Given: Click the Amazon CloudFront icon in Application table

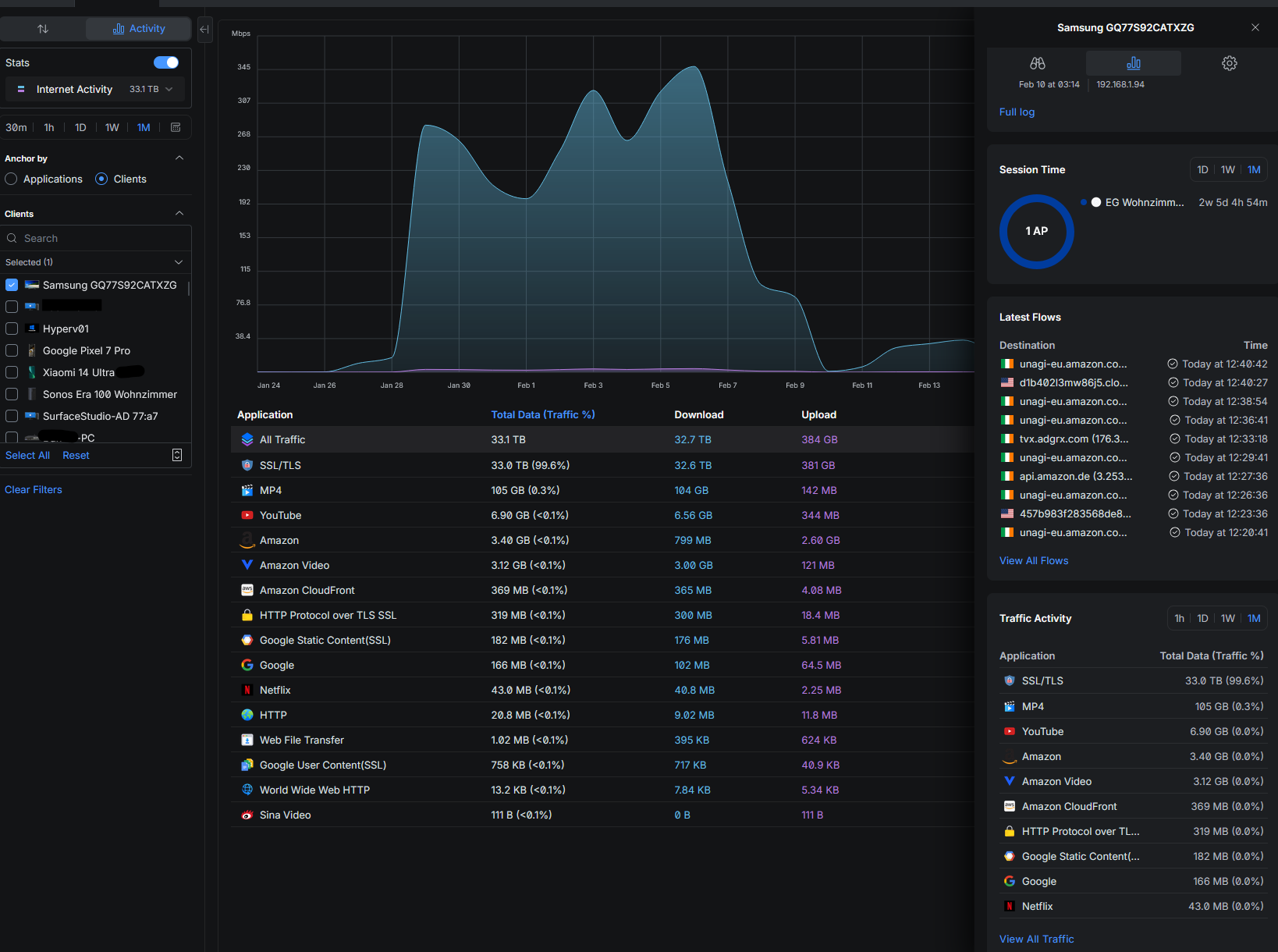Looking at the screenshot, I should (247, 590).
